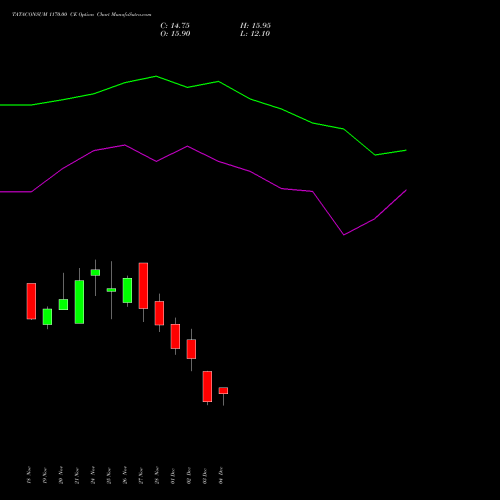
Task: Click the 19 Nov date label
Action: (45, 475)
